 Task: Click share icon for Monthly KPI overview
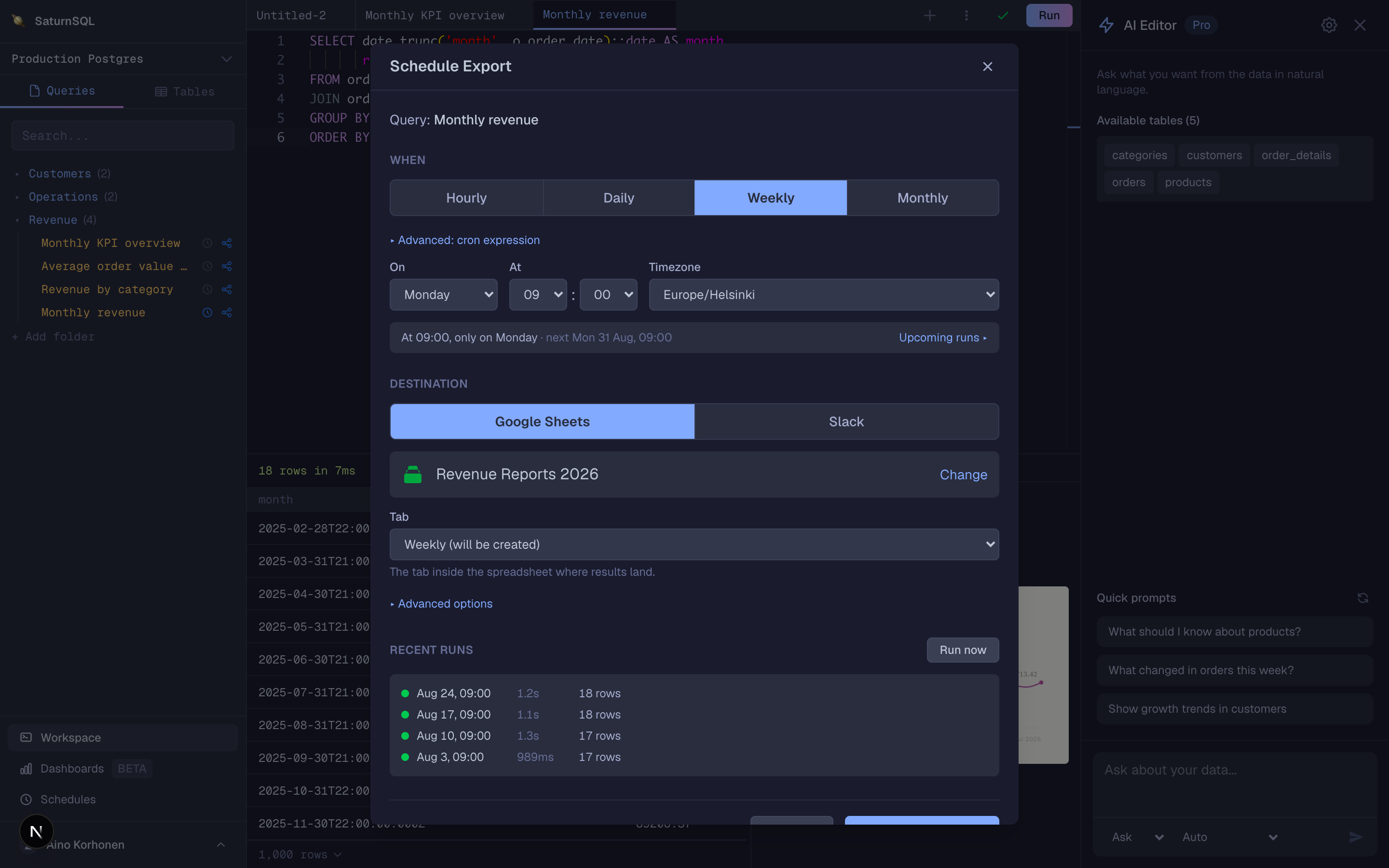click(x=227, y=244)
